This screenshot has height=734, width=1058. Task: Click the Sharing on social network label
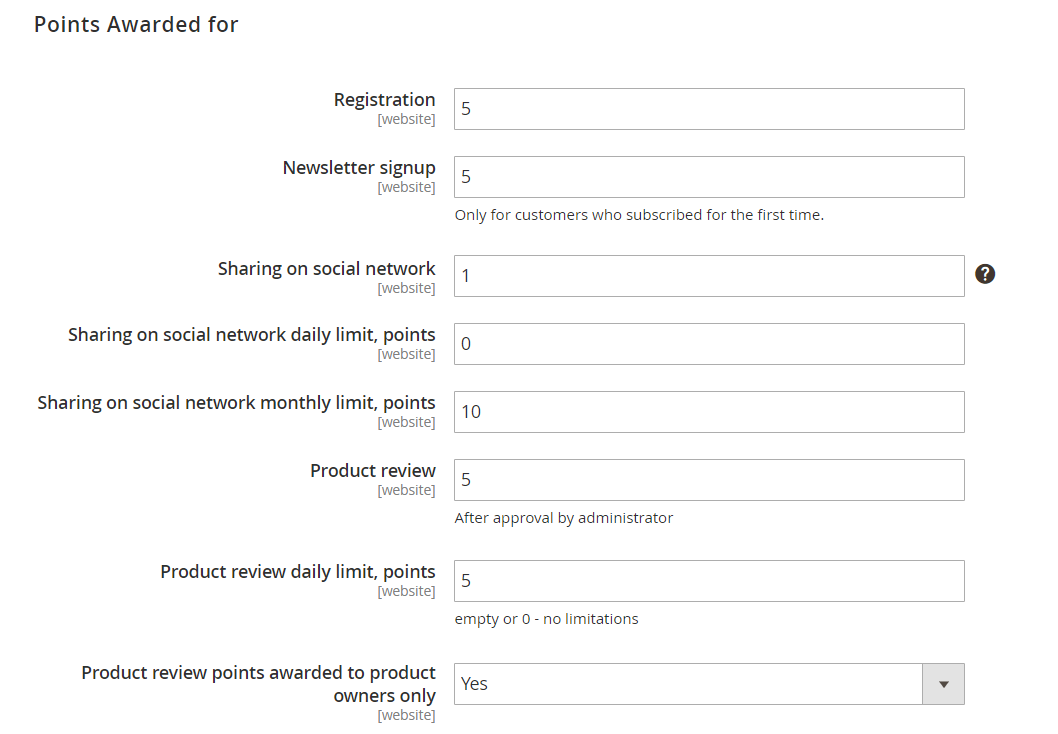(x=327, y=269)
